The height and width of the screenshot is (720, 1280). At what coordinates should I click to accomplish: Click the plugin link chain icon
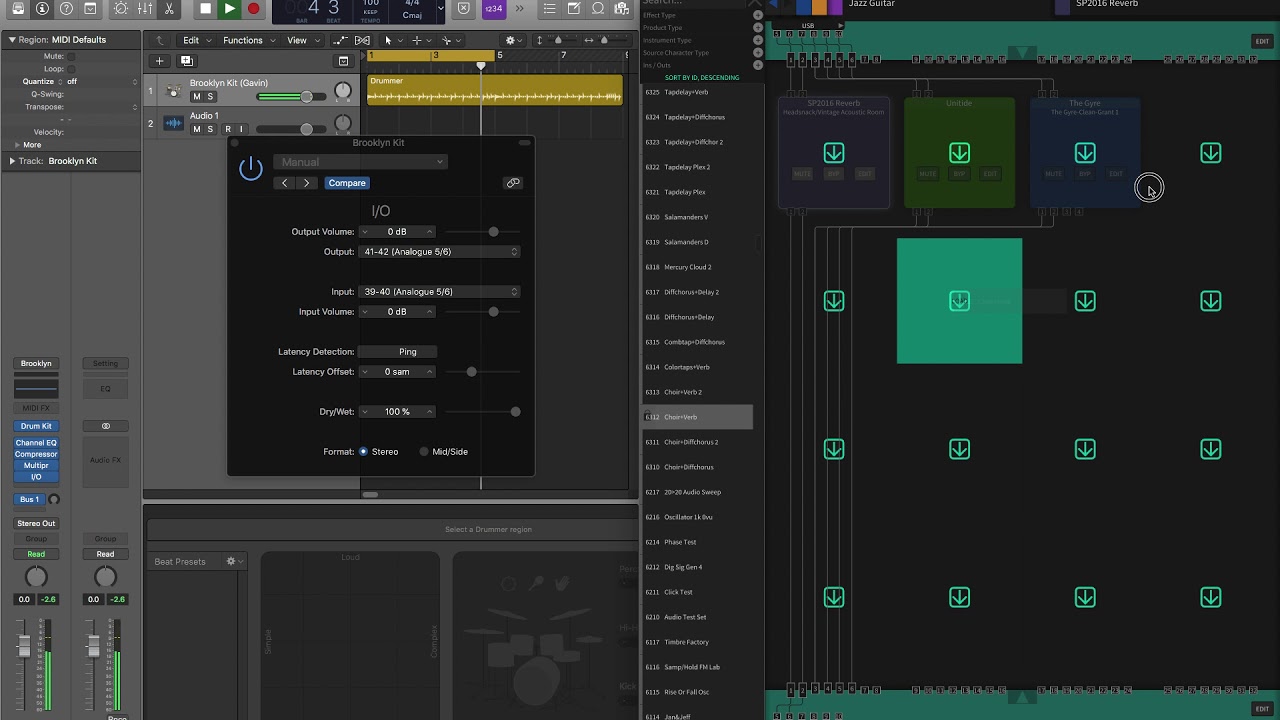click(x=513, y=183)
